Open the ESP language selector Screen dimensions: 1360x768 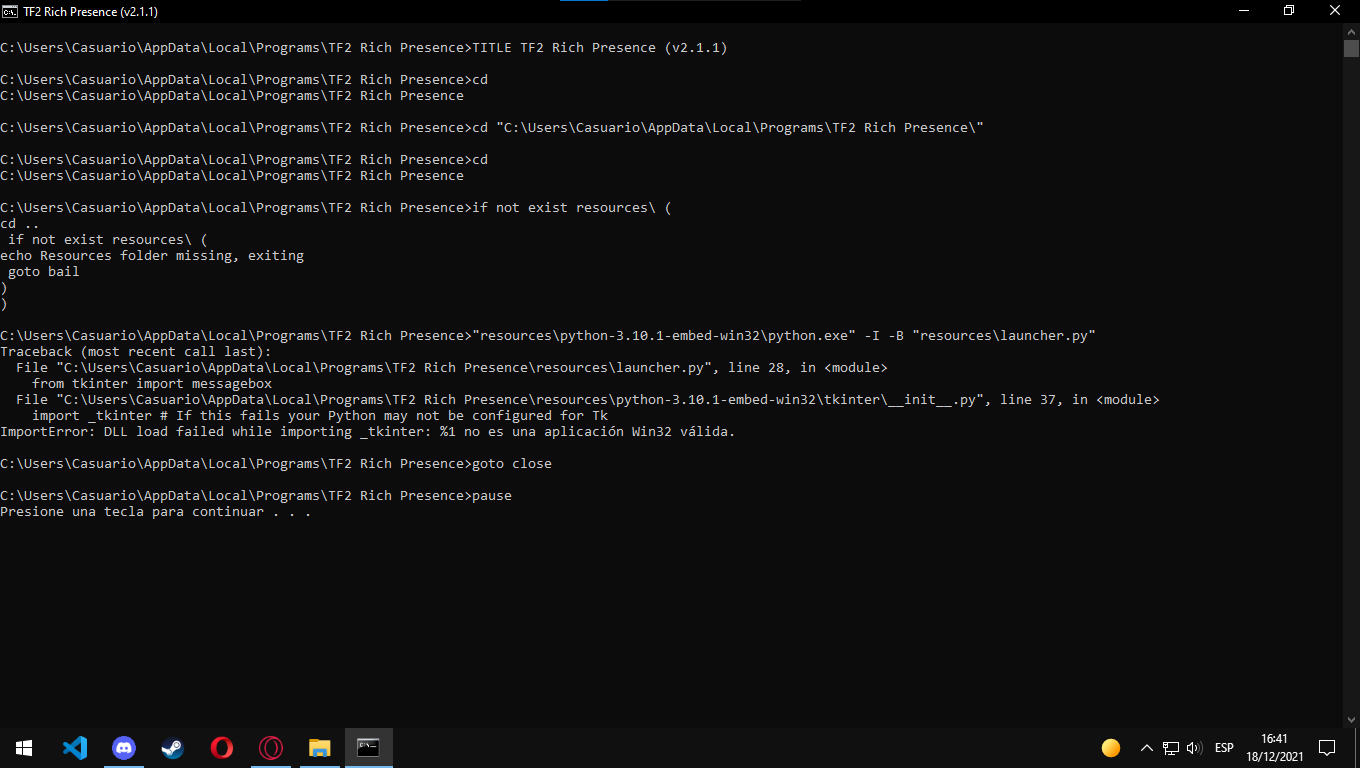pyautogui.click(x=1223, y=747)
